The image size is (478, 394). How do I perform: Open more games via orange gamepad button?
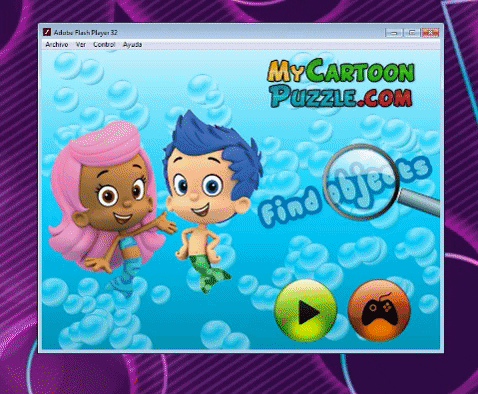(x=379, y=310)
